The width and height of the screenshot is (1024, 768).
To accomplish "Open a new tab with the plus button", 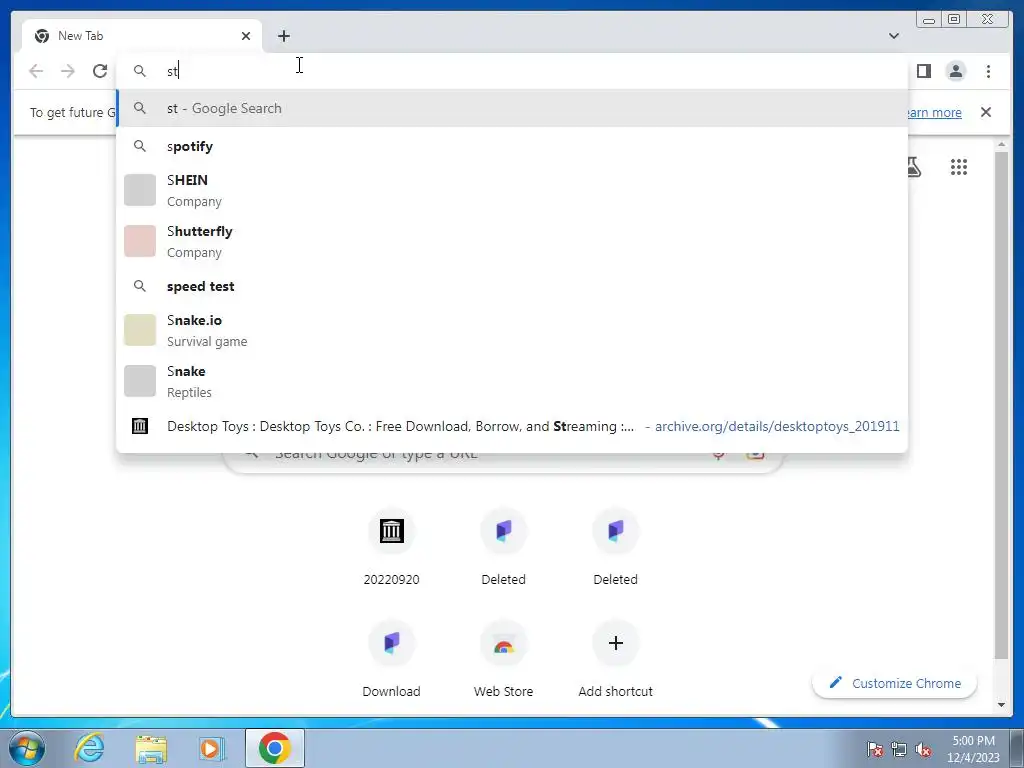I will pos(283,36).
